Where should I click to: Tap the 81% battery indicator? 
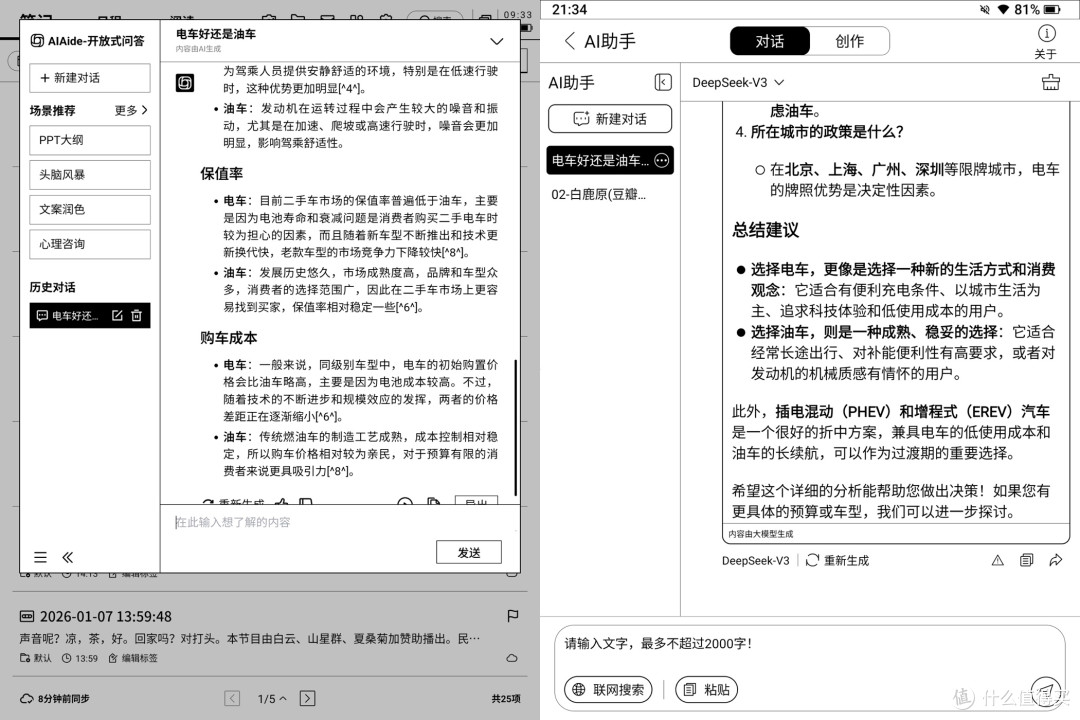[1037, 10]
